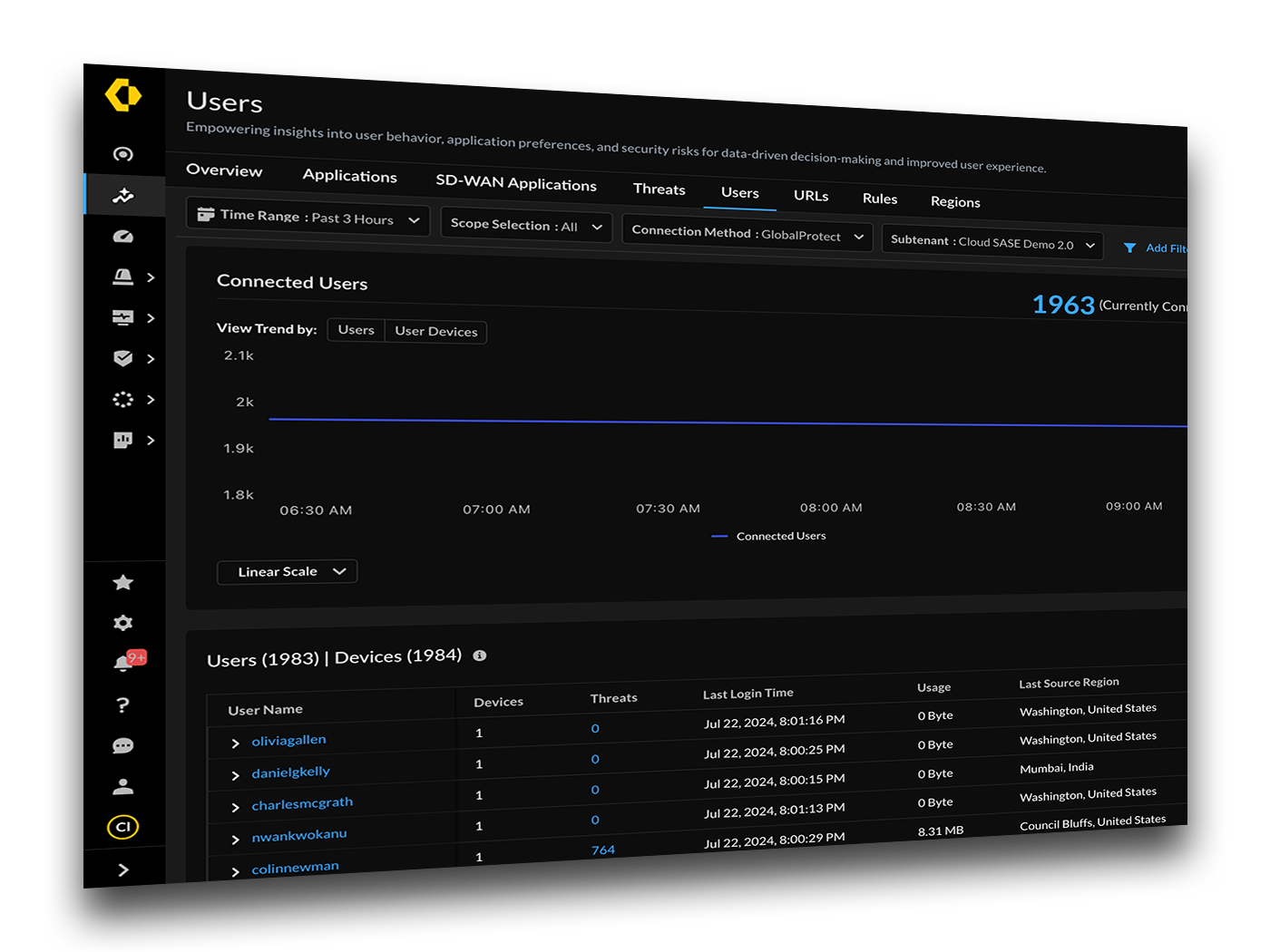Expand the oliviagallen user row
The image size is (1270, 952).
click(235, 741)
